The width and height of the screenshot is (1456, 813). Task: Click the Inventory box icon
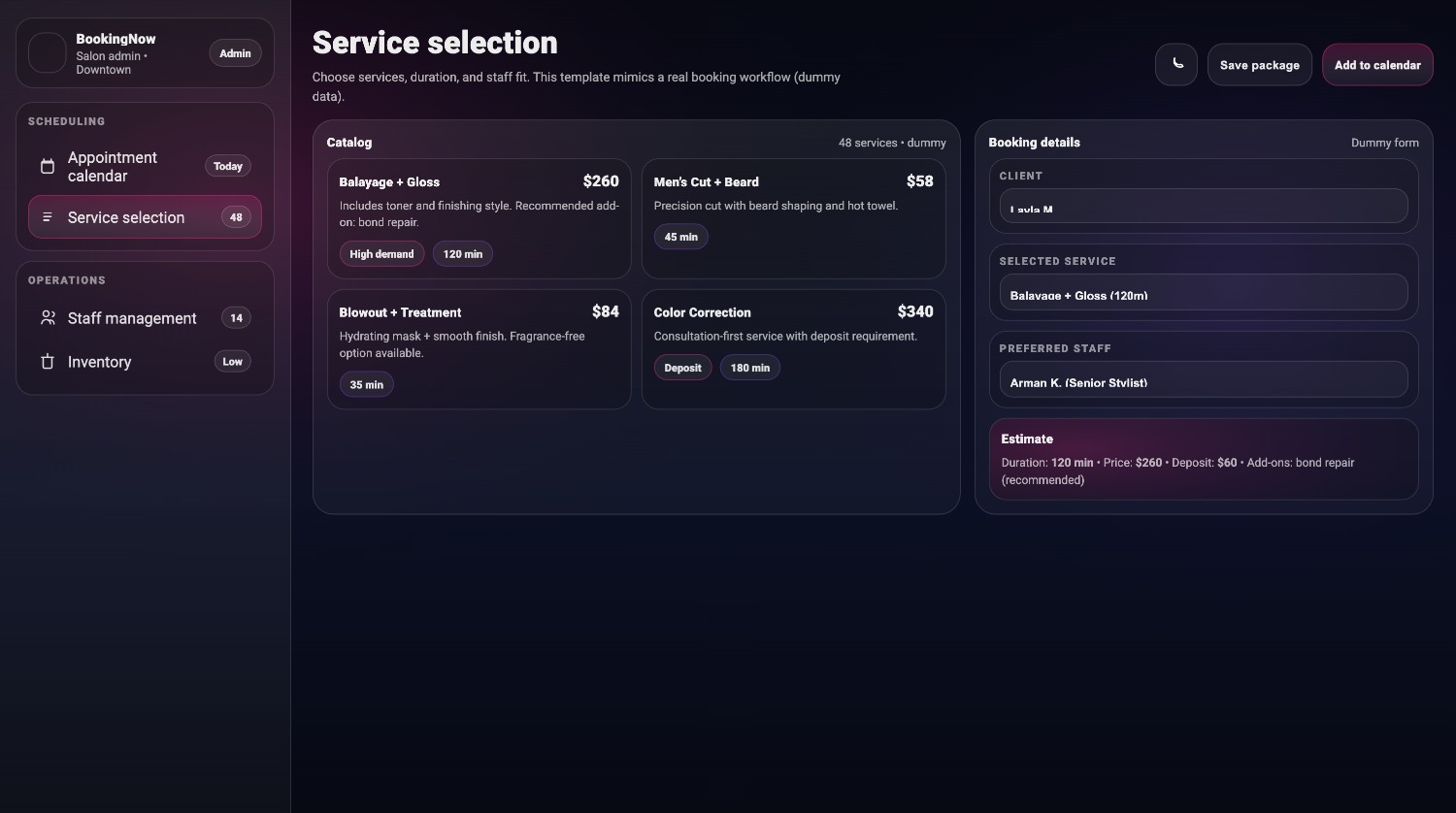(x=48, y=361)
